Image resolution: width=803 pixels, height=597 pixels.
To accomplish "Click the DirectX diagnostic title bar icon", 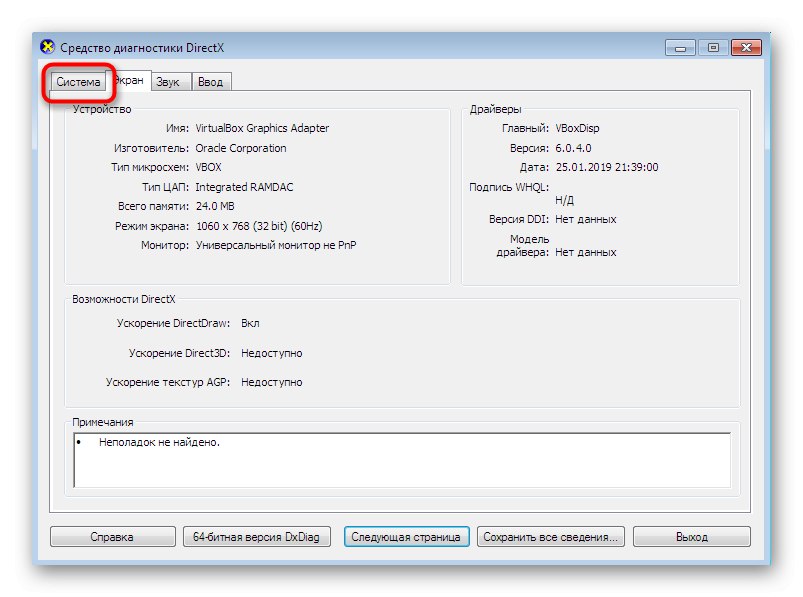I will click(x=48, y=47).
